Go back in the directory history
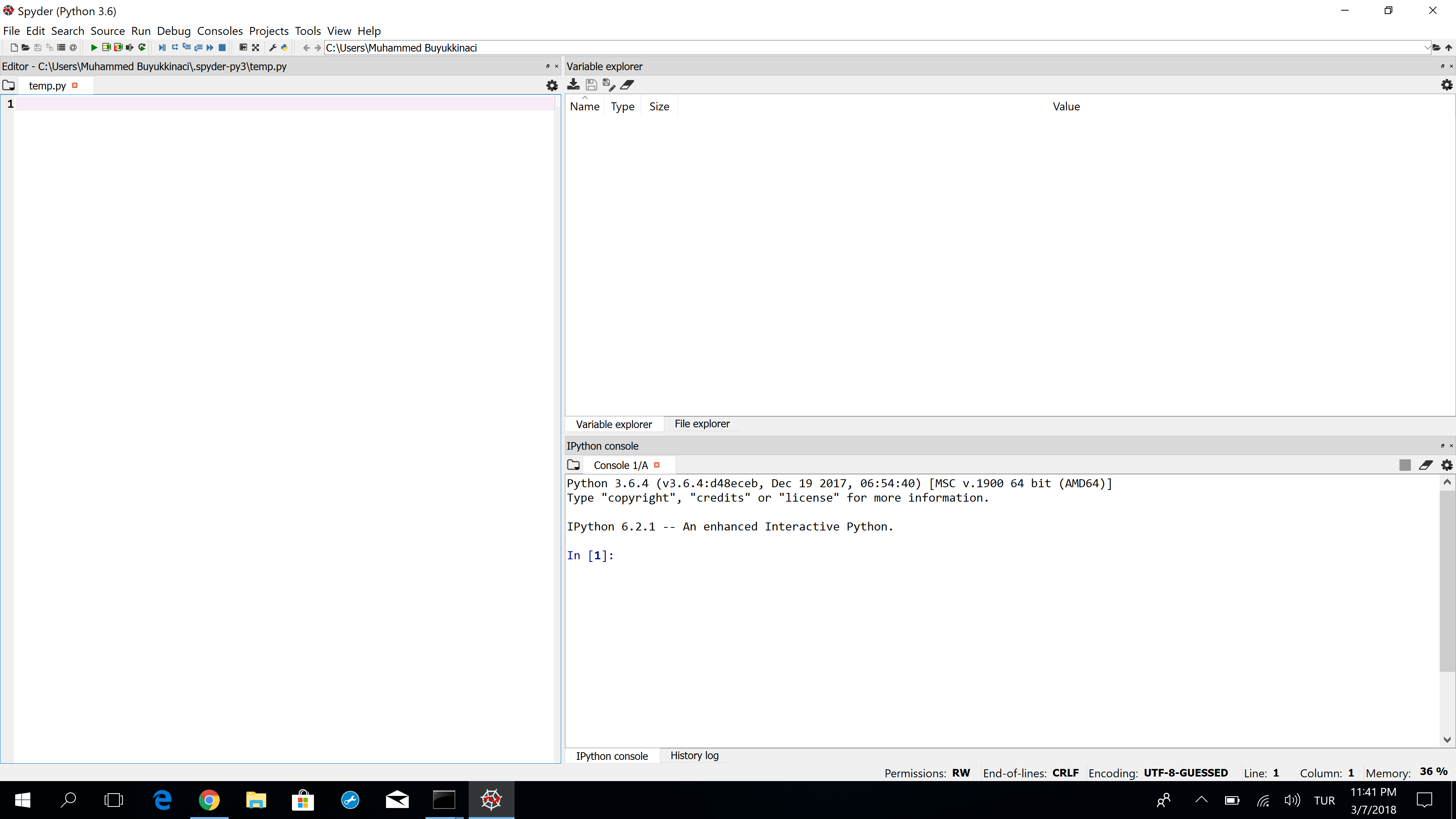Viewport: 1456px width, 819px height. [306, 48]
